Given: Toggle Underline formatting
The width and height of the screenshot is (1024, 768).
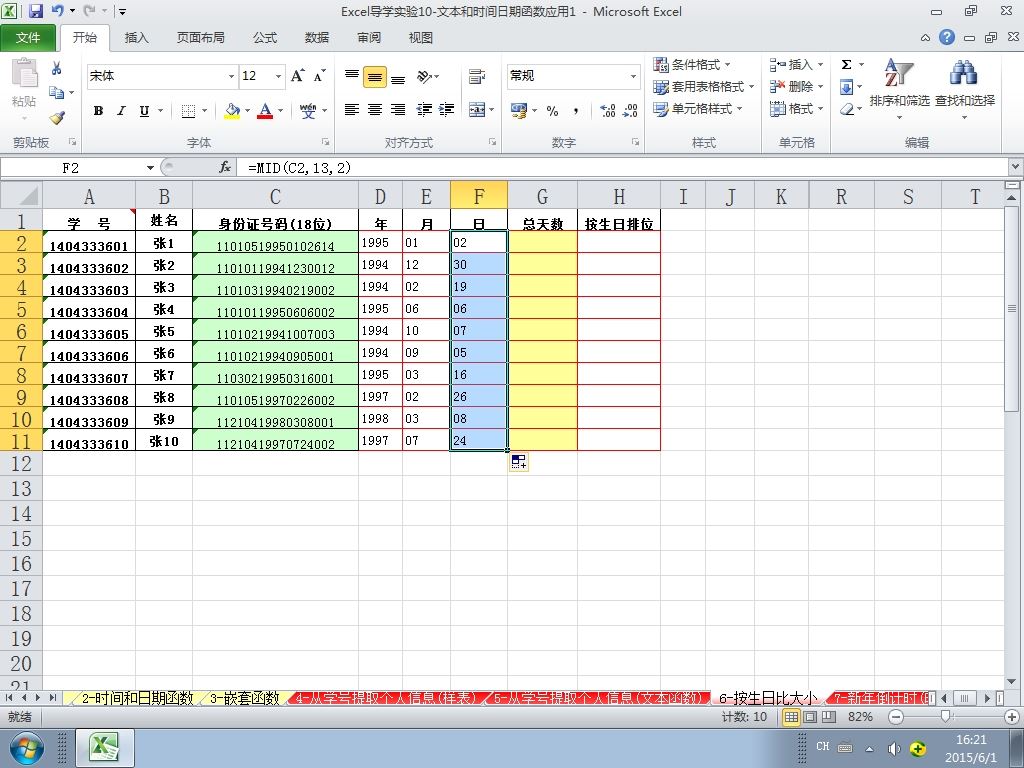Looking at the screenshot, I should [x=144, y=111].
